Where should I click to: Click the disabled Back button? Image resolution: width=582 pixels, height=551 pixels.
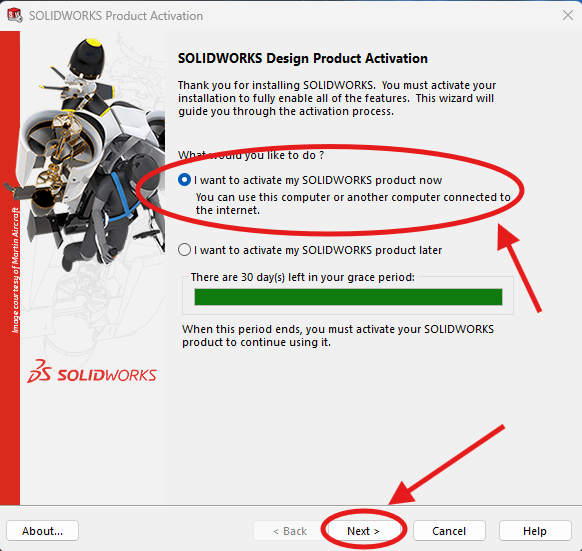tap(290, 531)
